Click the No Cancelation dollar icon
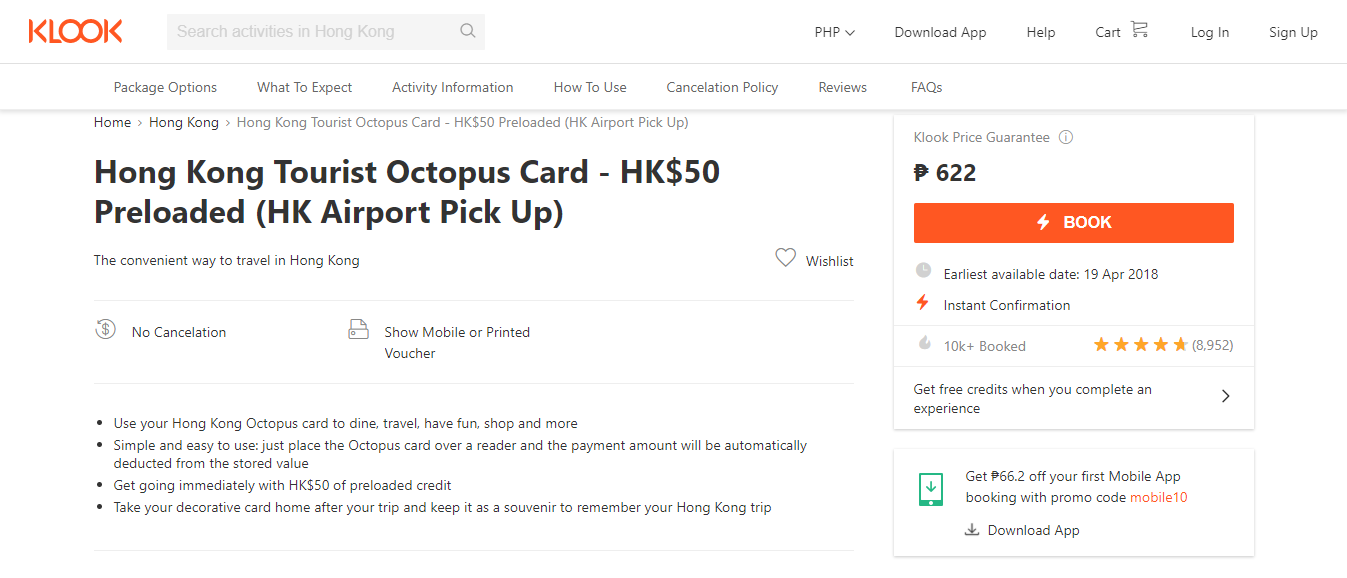This screenshot has width=1347, height=578. pos(105,329)
